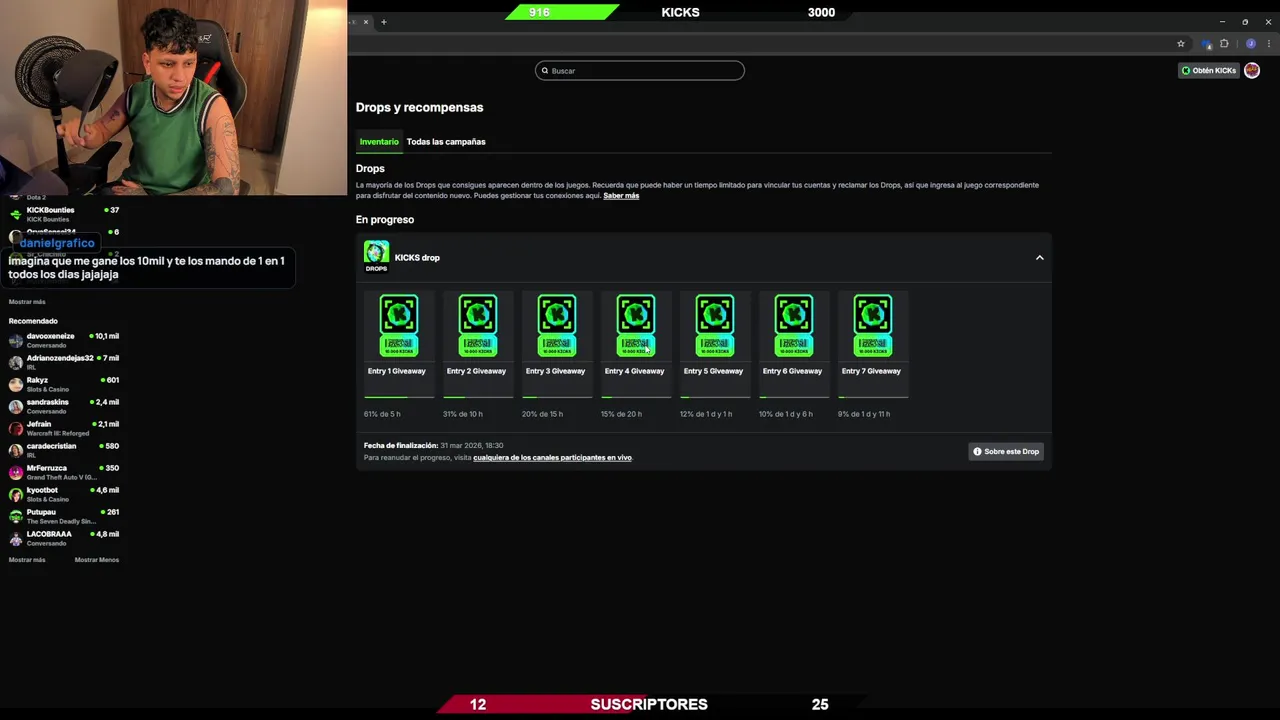
Task: Click the KICKS drop campaign title
Action: (x=417, y=258)
